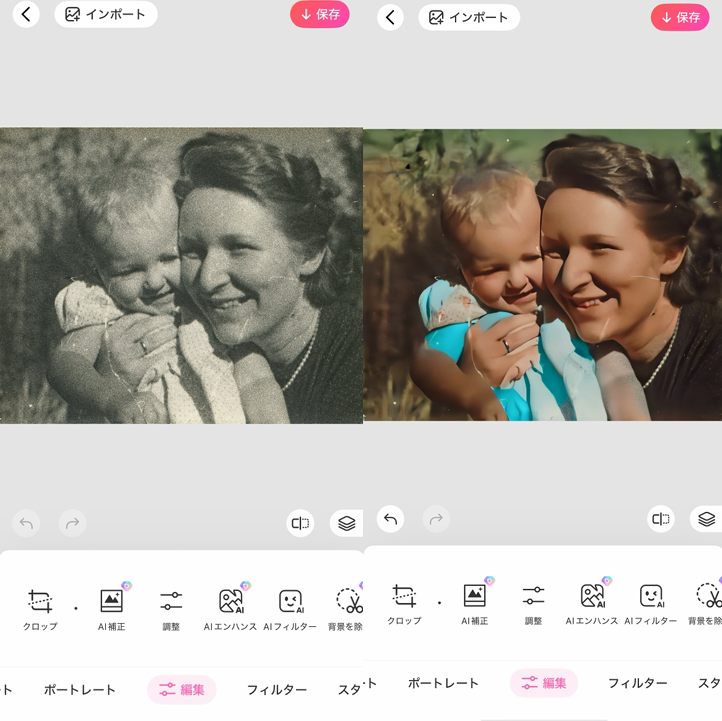Toggle before/after compare icon in right panel

pos(661,519)
